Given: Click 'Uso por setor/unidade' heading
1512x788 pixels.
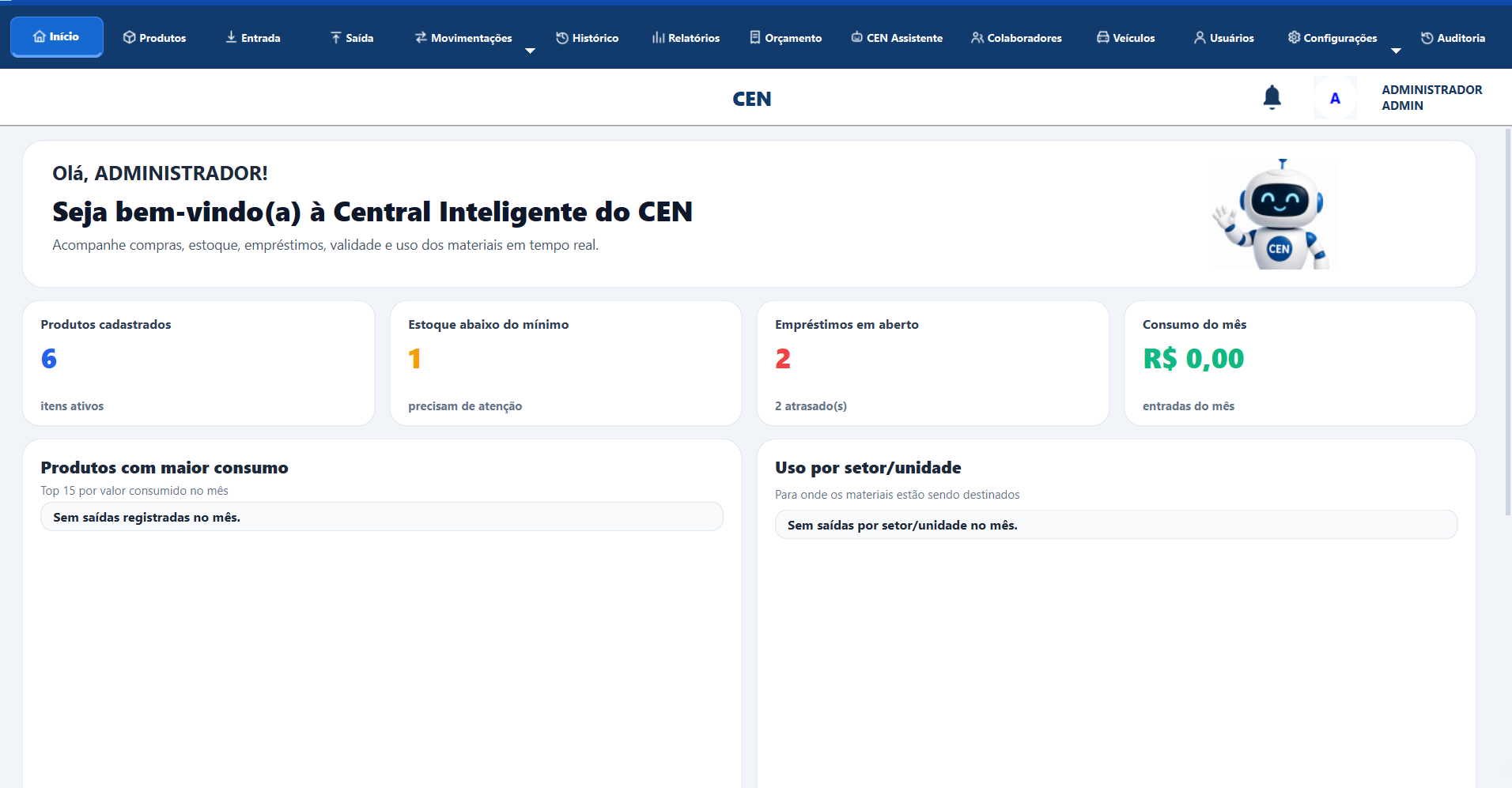Looking at the screenshot, I should (868, 468).
